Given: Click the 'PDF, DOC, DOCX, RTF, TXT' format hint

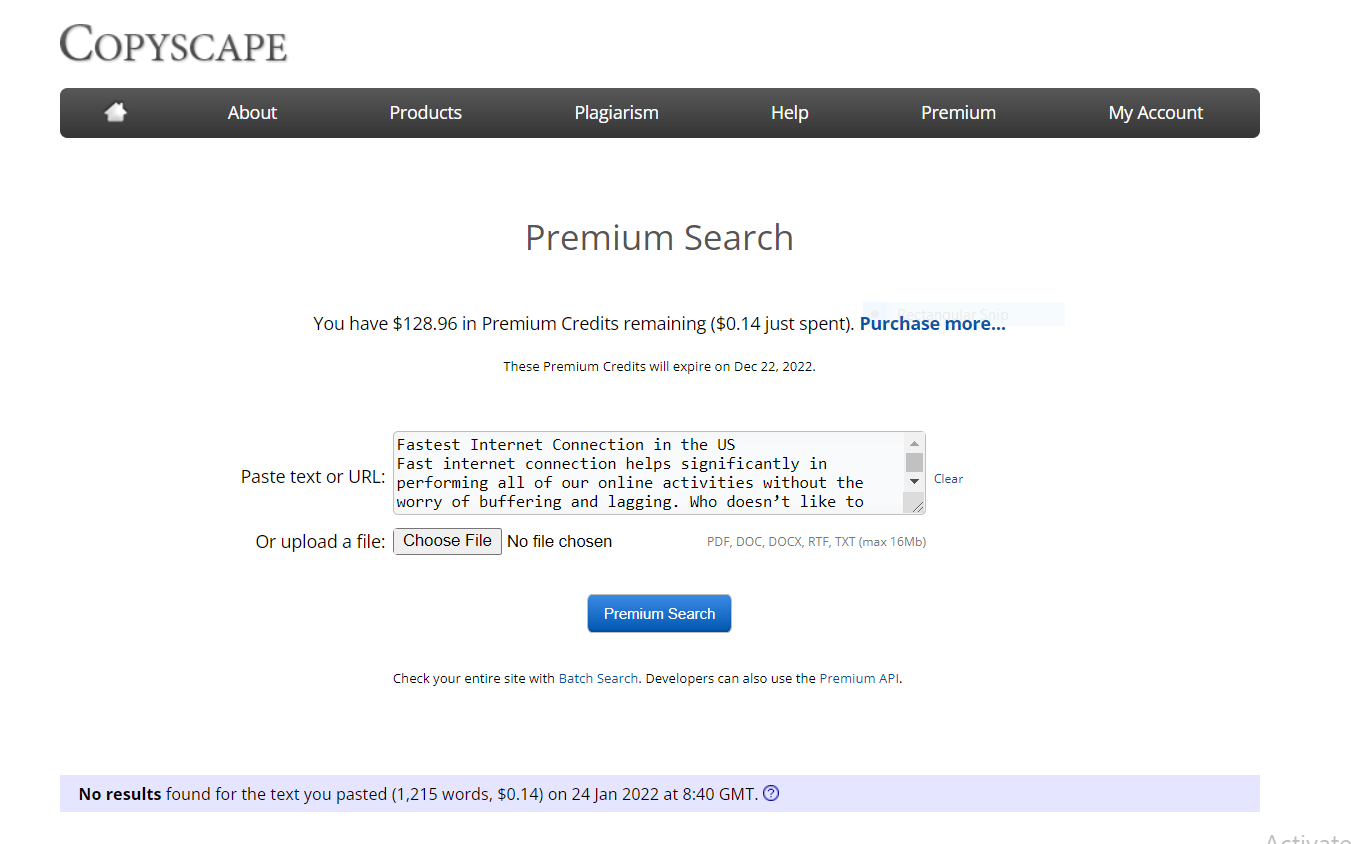Looking at the screenshot, I should [x=816, y=542].
